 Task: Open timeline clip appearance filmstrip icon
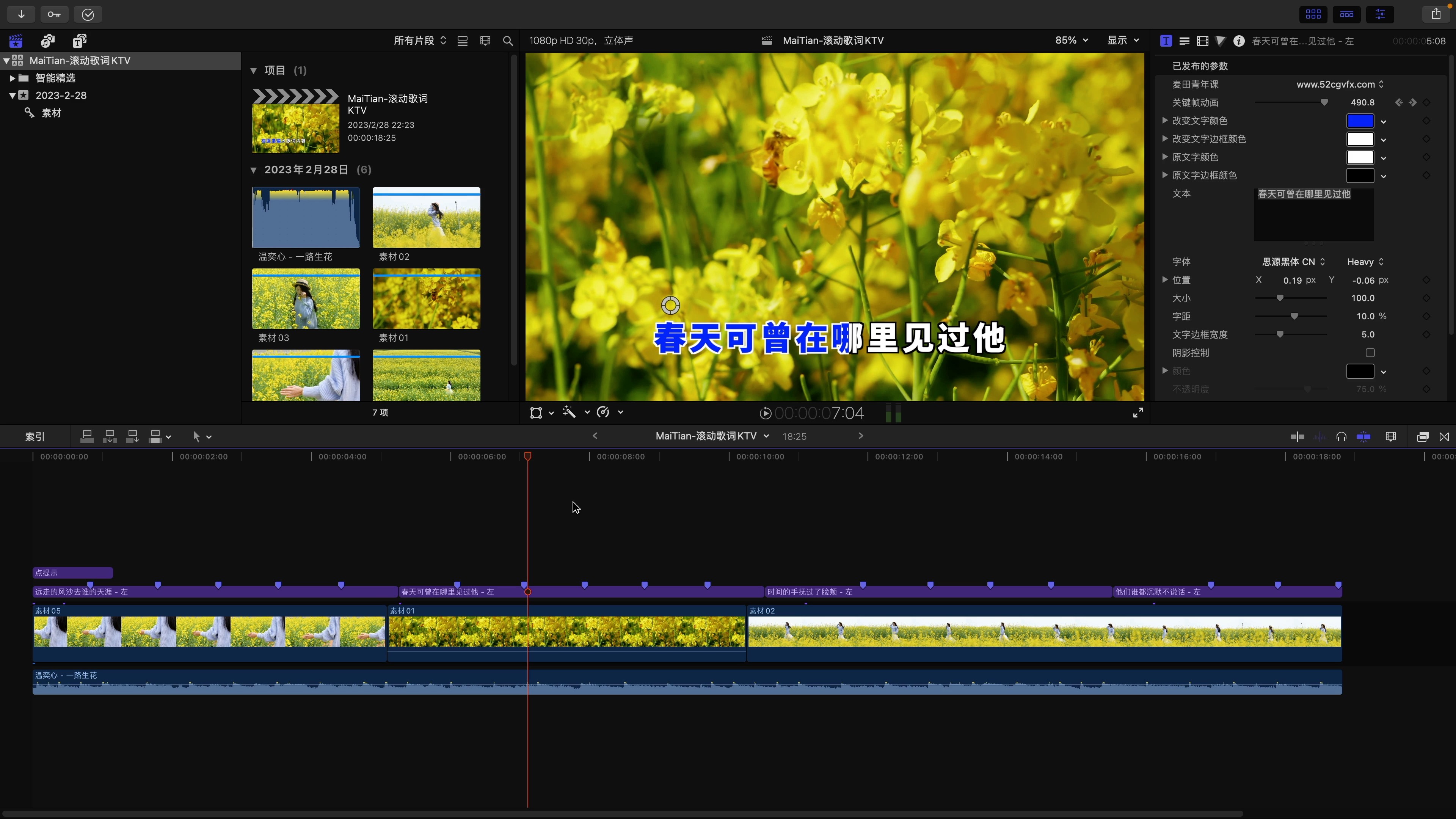click(1391, 437)
